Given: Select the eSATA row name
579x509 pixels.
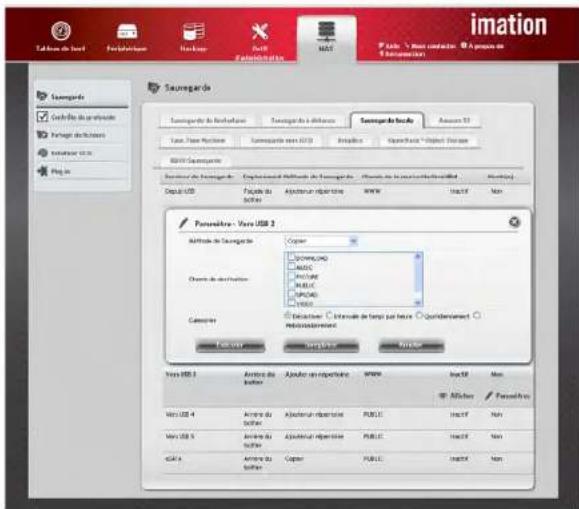Looking at the screenshot, I should pyautogui.click(x=174, y=458).
